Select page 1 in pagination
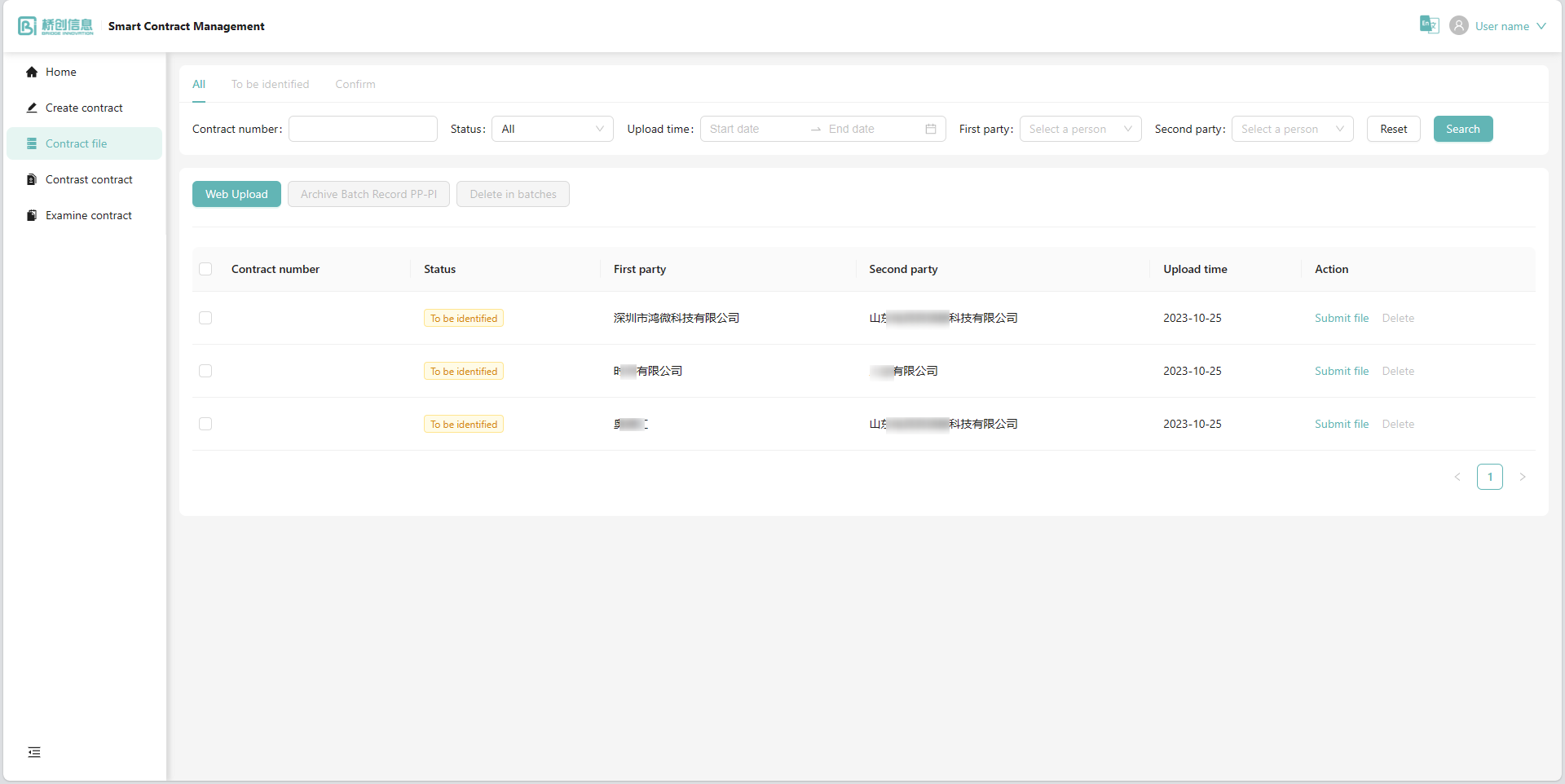This screenshot has width=1565, height=784. click(1490, 477)
